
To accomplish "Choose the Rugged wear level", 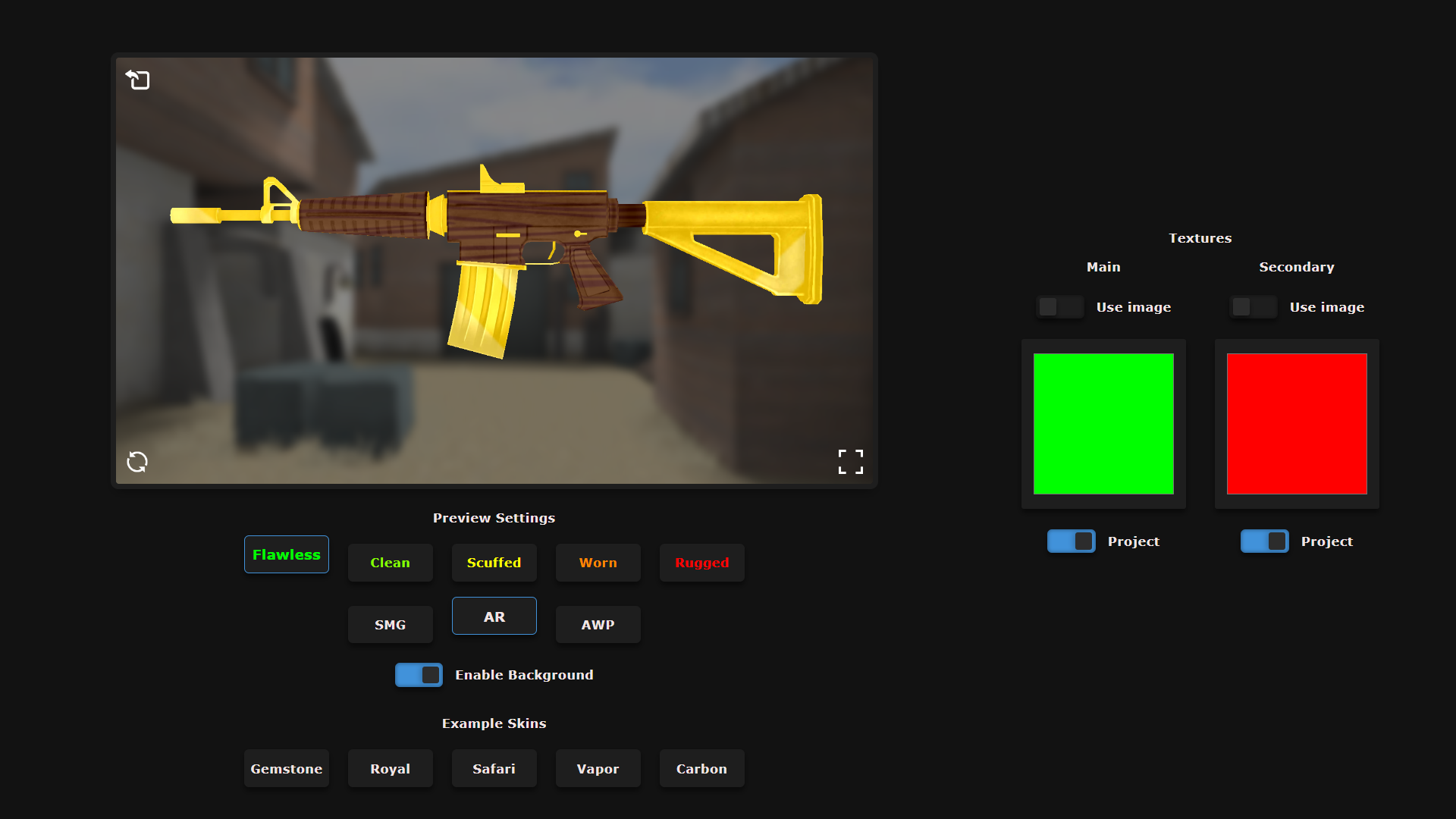I will click(x=701, y=563).
